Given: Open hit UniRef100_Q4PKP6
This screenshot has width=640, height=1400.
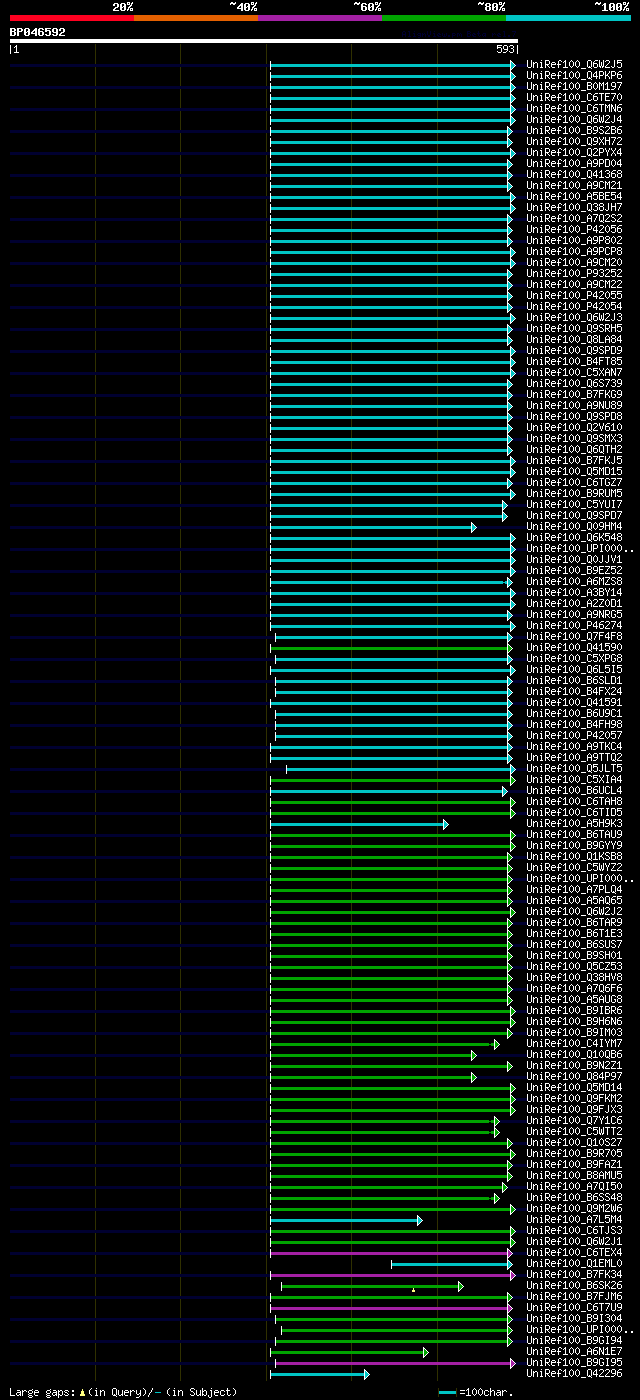Looking at the screenshot, I should (574, 75).
